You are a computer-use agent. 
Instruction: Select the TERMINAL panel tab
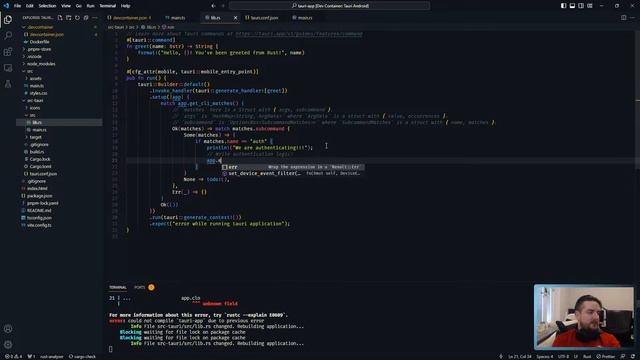tap(118, 287)
